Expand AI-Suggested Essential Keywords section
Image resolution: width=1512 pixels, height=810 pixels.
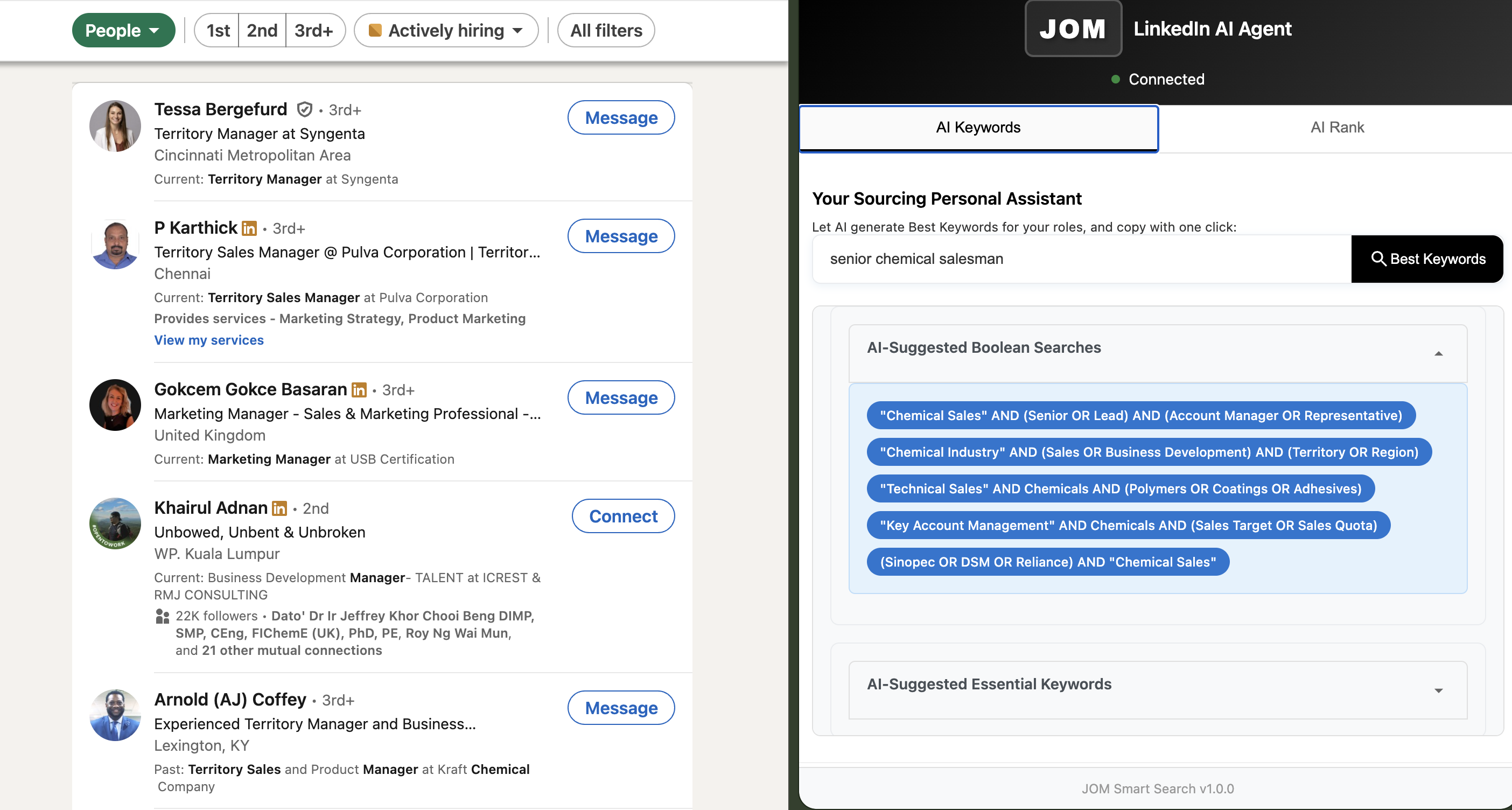point(1438,690)
